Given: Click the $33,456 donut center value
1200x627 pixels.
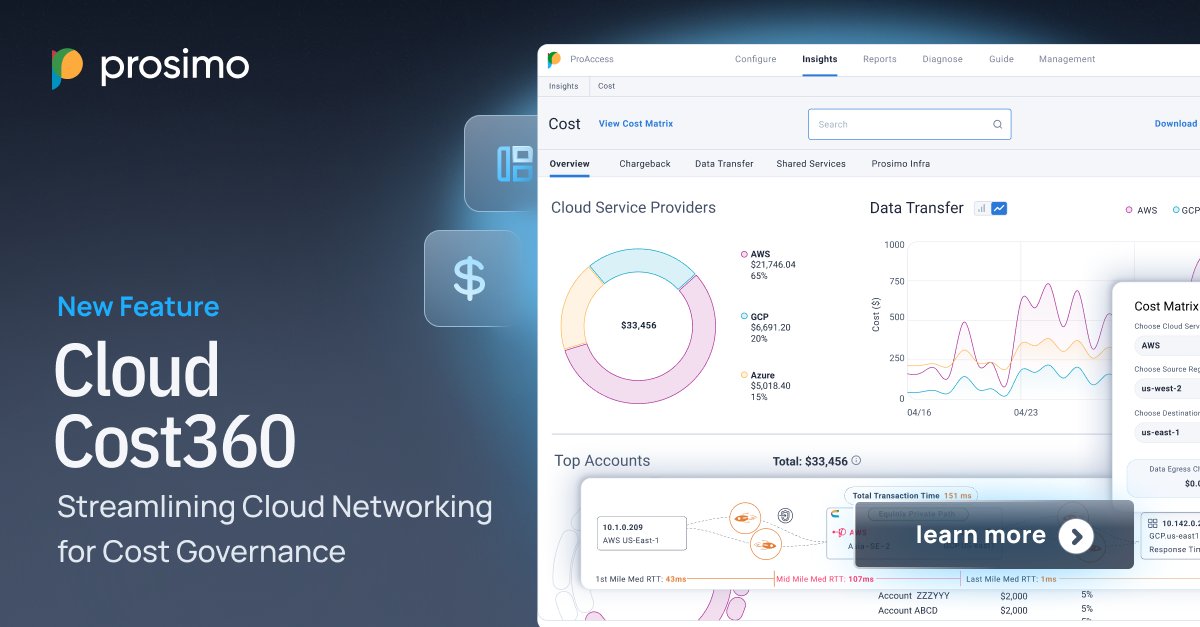Looking at the screenshot, I should 638,326.
